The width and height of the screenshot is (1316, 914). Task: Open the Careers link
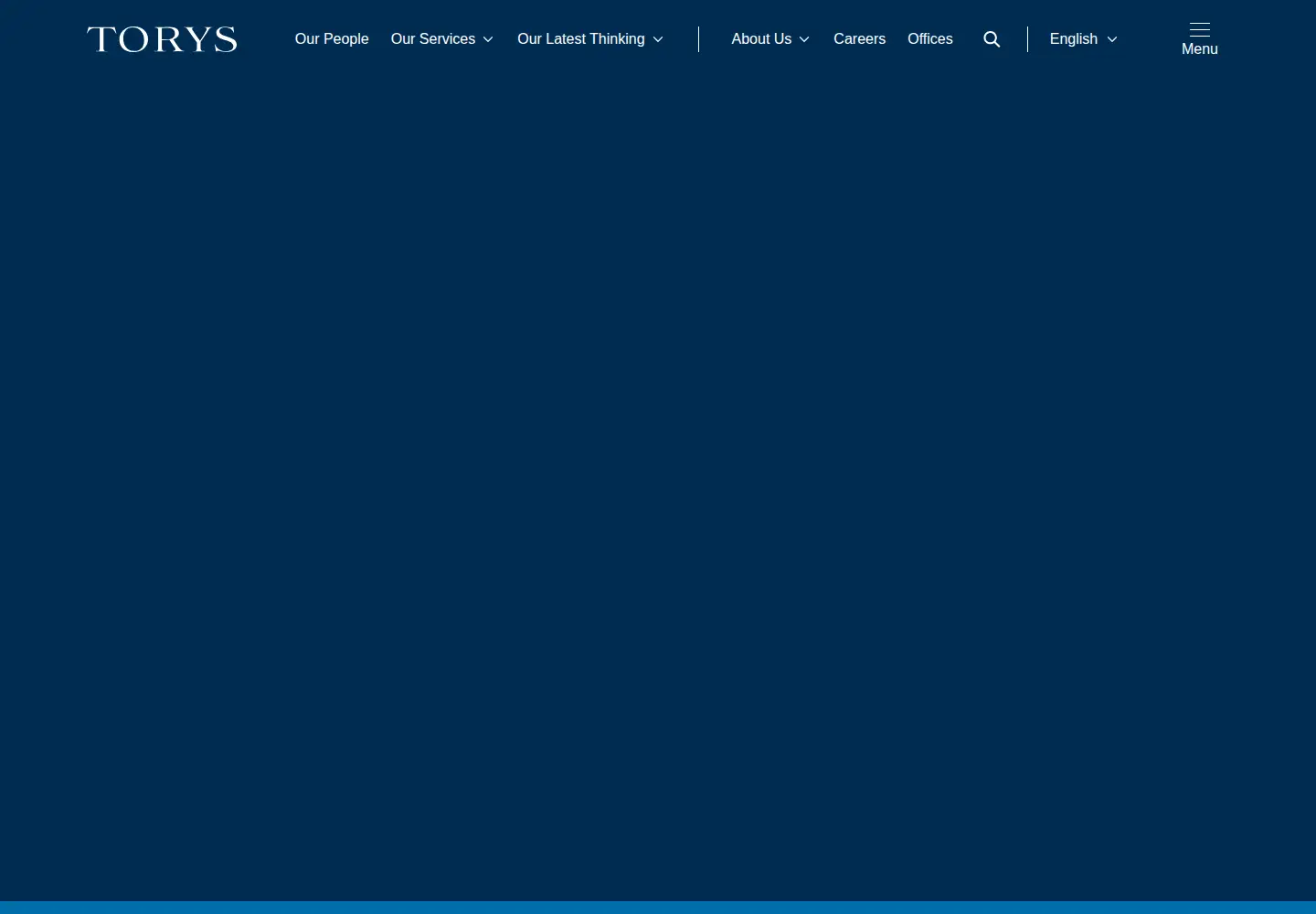tap(859, 39)
